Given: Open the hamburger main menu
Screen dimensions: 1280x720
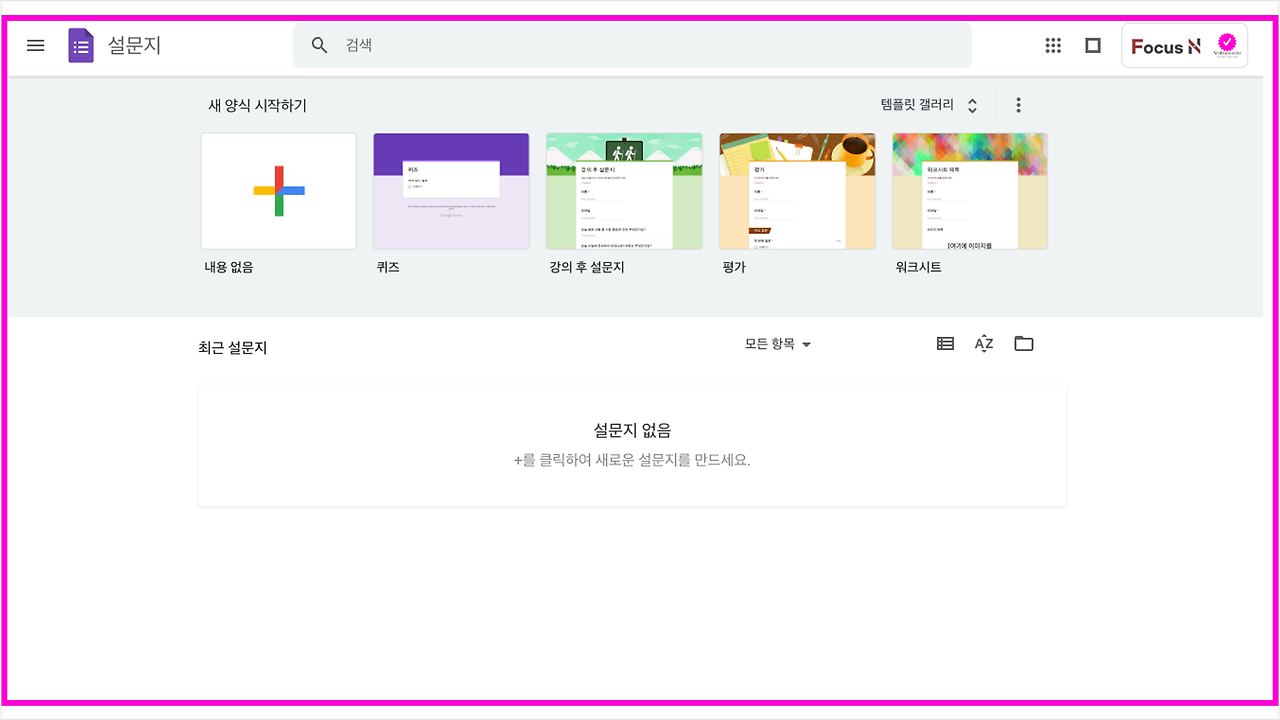Looking at the screenshot, I should tap(35, 45).
